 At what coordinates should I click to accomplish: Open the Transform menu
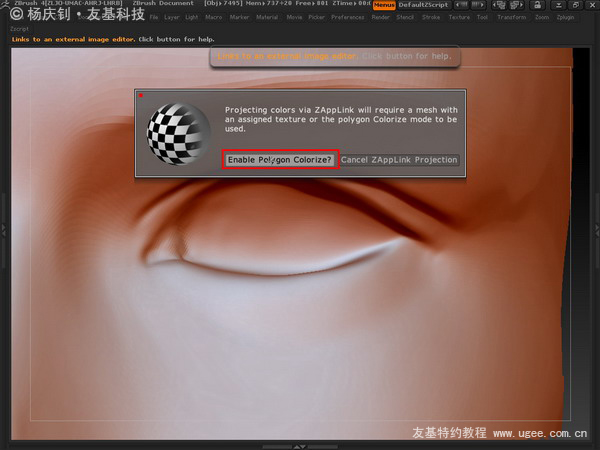tap(512, 17)
